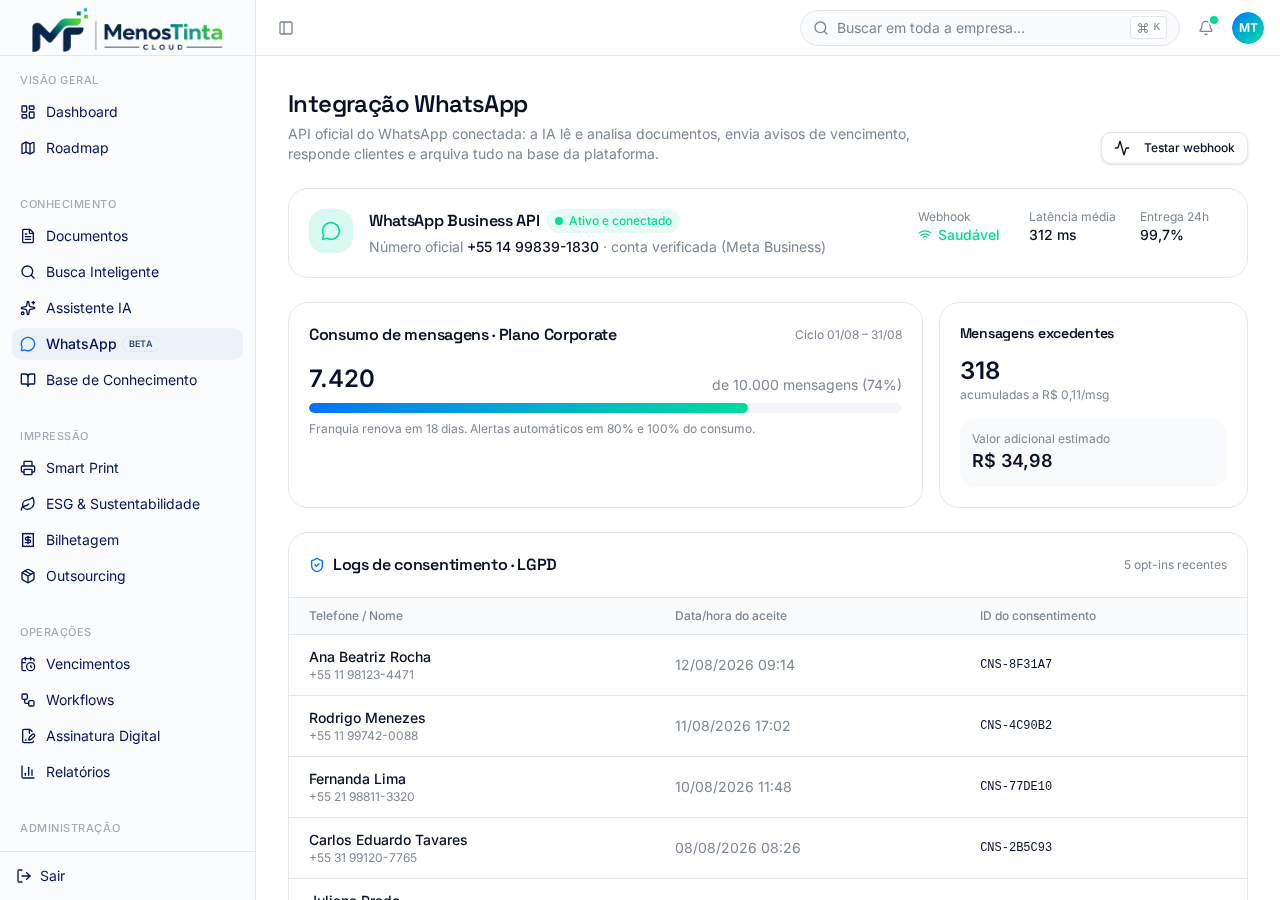This screenshot has height=900, width=1280.
Task: Click the LGPD shield check icon
Action: point(317,565)
